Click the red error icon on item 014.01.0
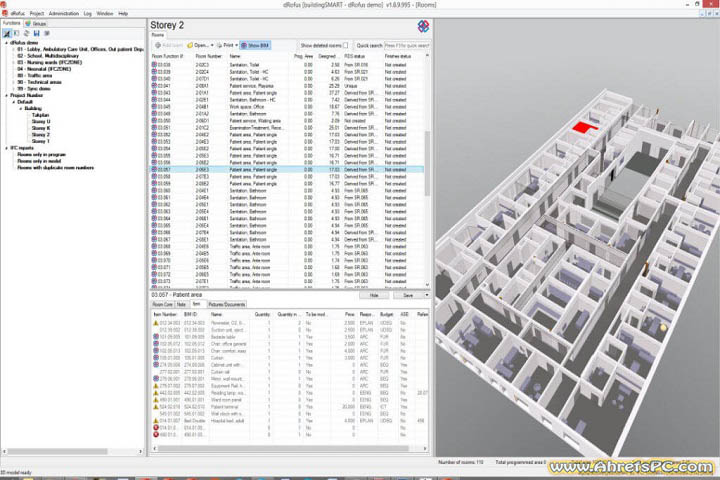This screenshot has height=480, width=720. click(156, 428)
